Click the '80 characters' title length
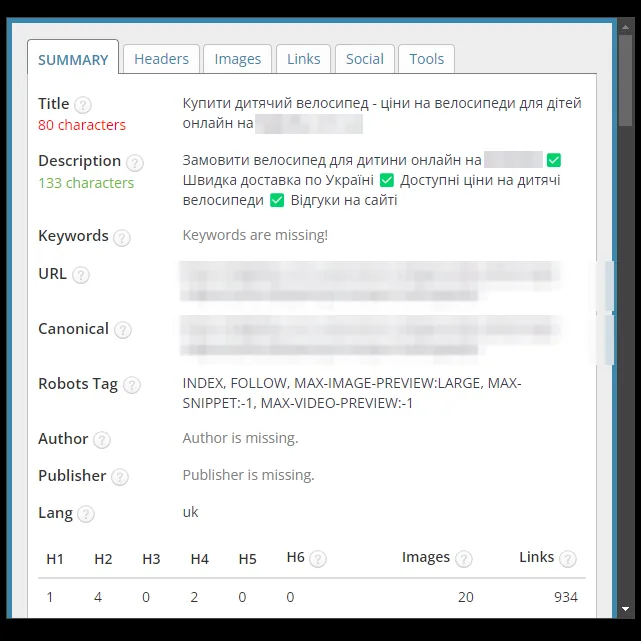Screen dimensions: 641x641 click(82, 125)
